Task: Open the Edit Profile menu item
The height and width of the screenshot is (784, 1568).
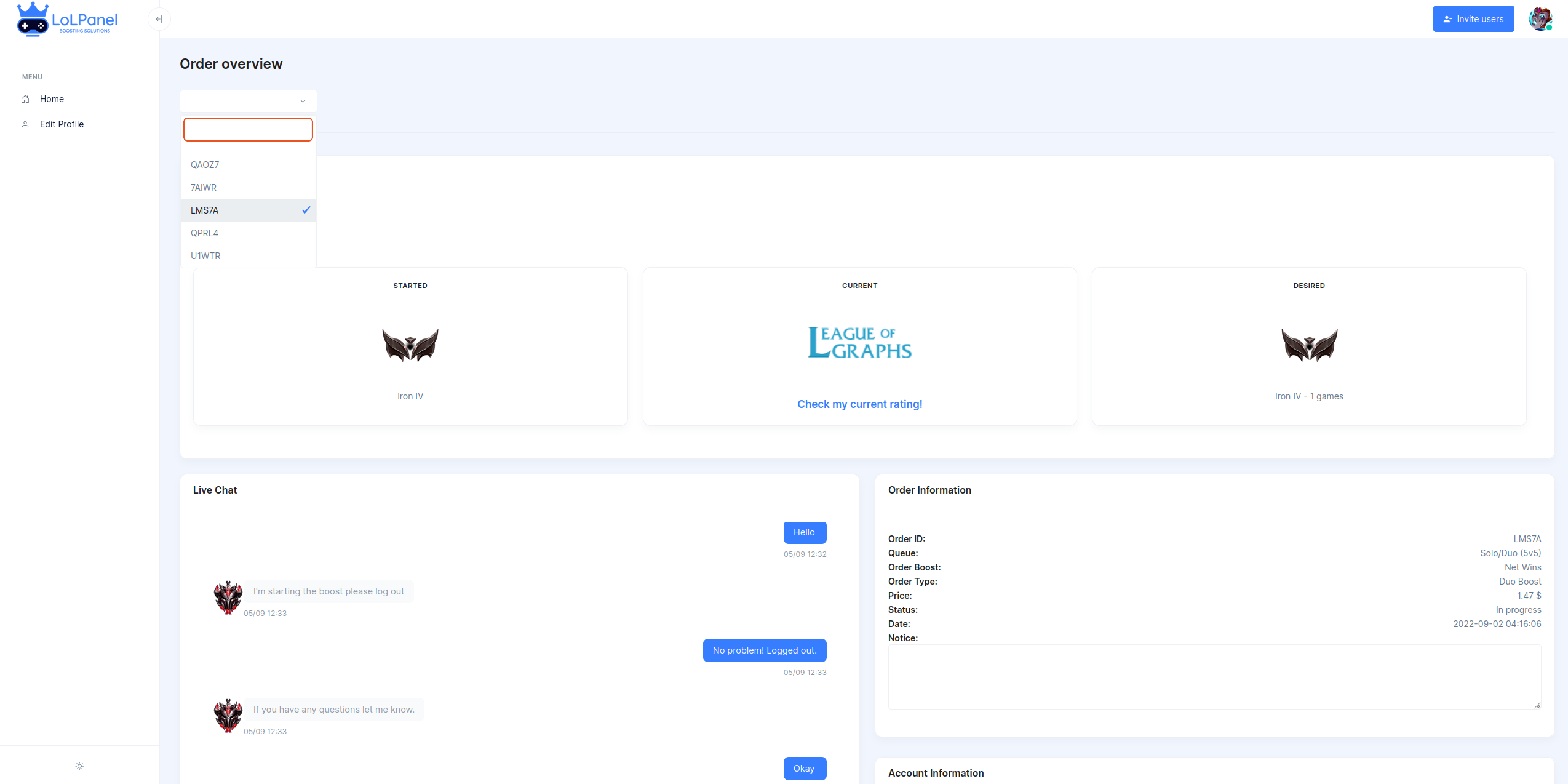Action: coord(62,124)
